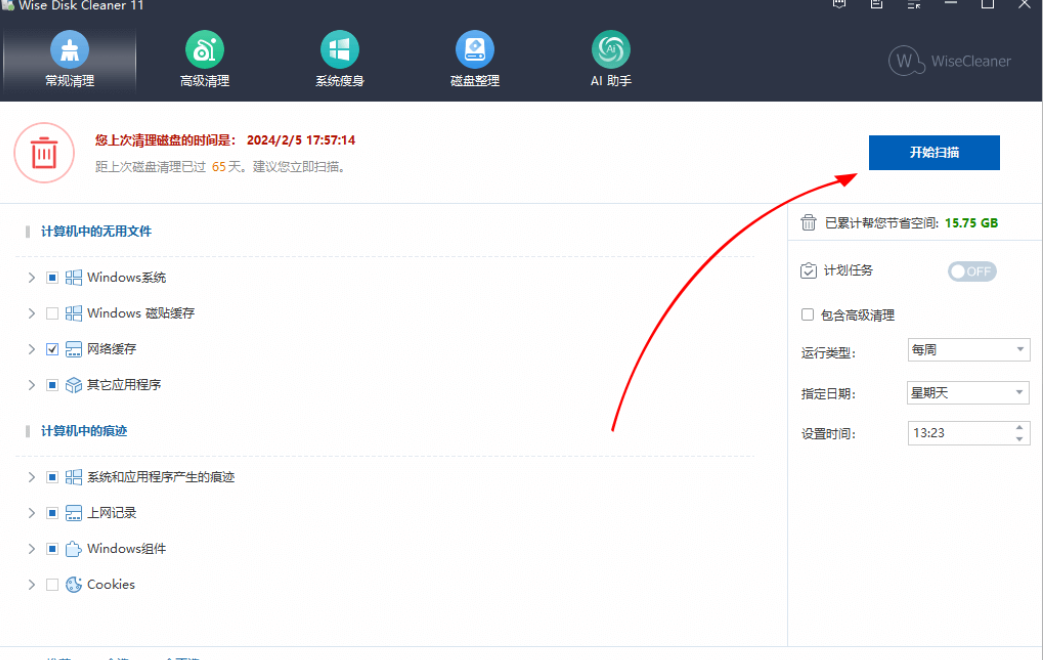
Task: Open the title bar menu list icon
Action: (914, 4)
